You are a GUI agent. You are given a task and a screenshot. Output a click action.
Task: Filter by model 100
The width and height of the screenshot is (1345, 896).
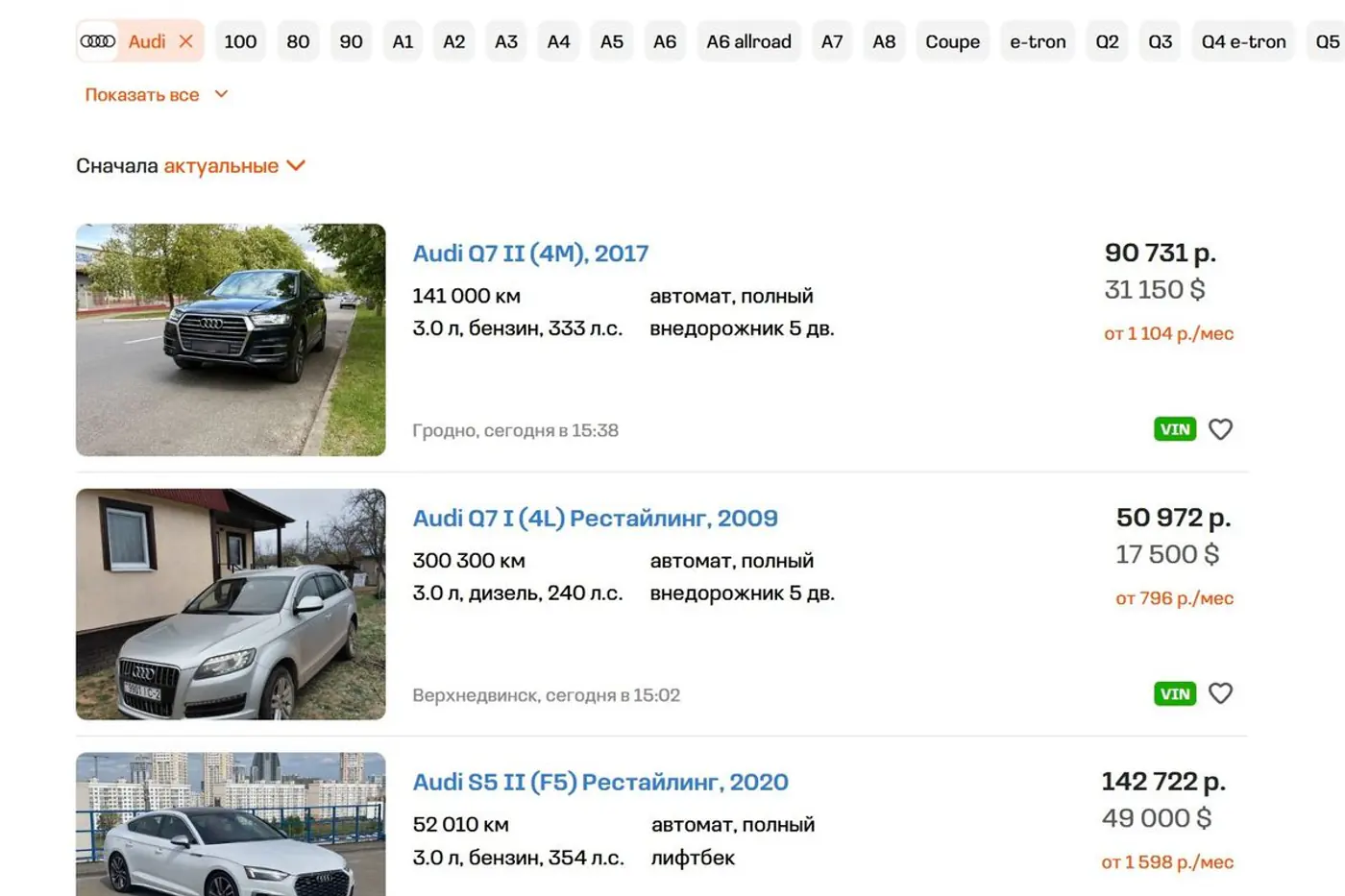pyautogui.click(x=240, y=41)
